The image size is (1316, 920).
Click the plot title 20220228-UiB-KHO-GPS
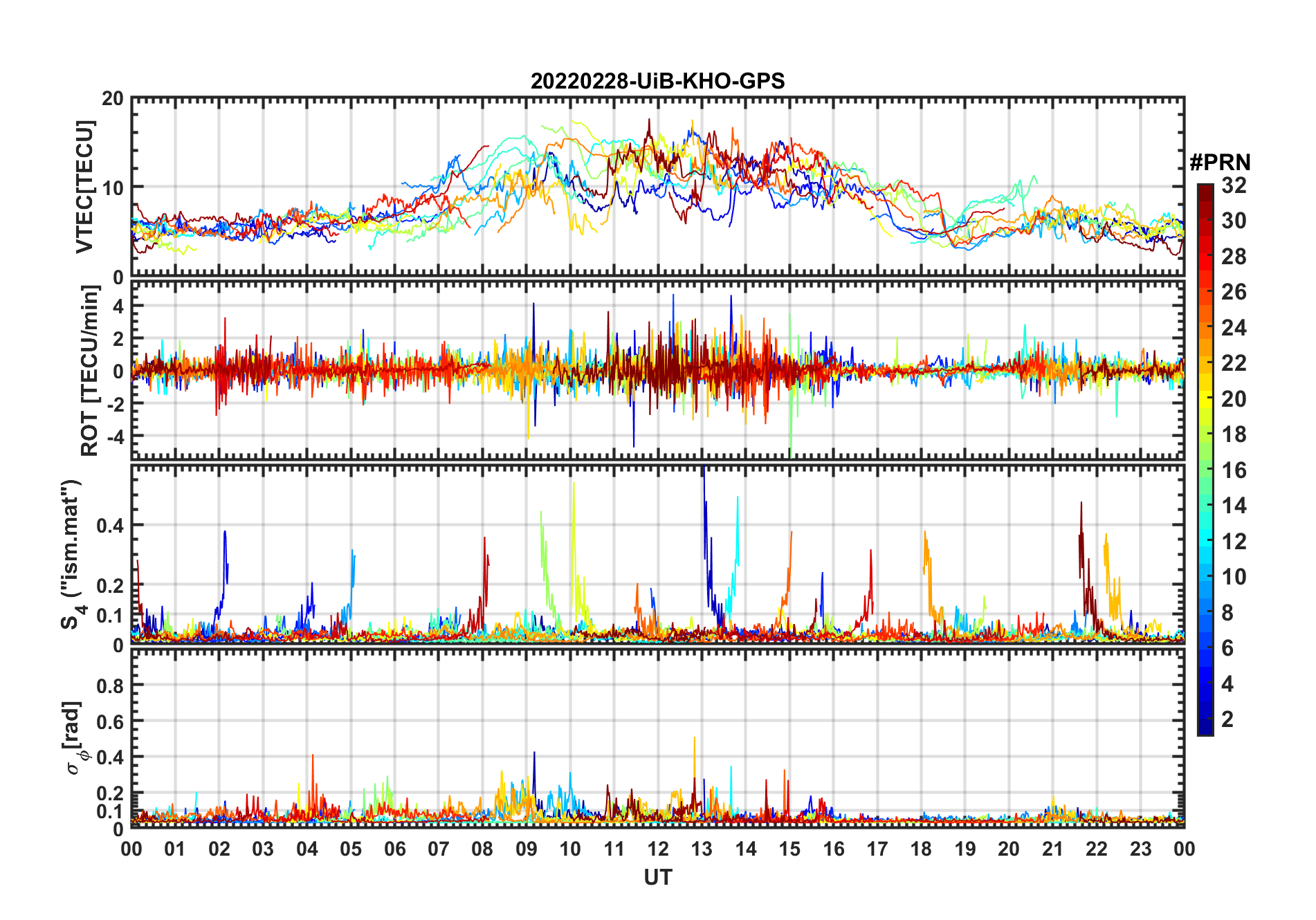click(x=657, y=82)
